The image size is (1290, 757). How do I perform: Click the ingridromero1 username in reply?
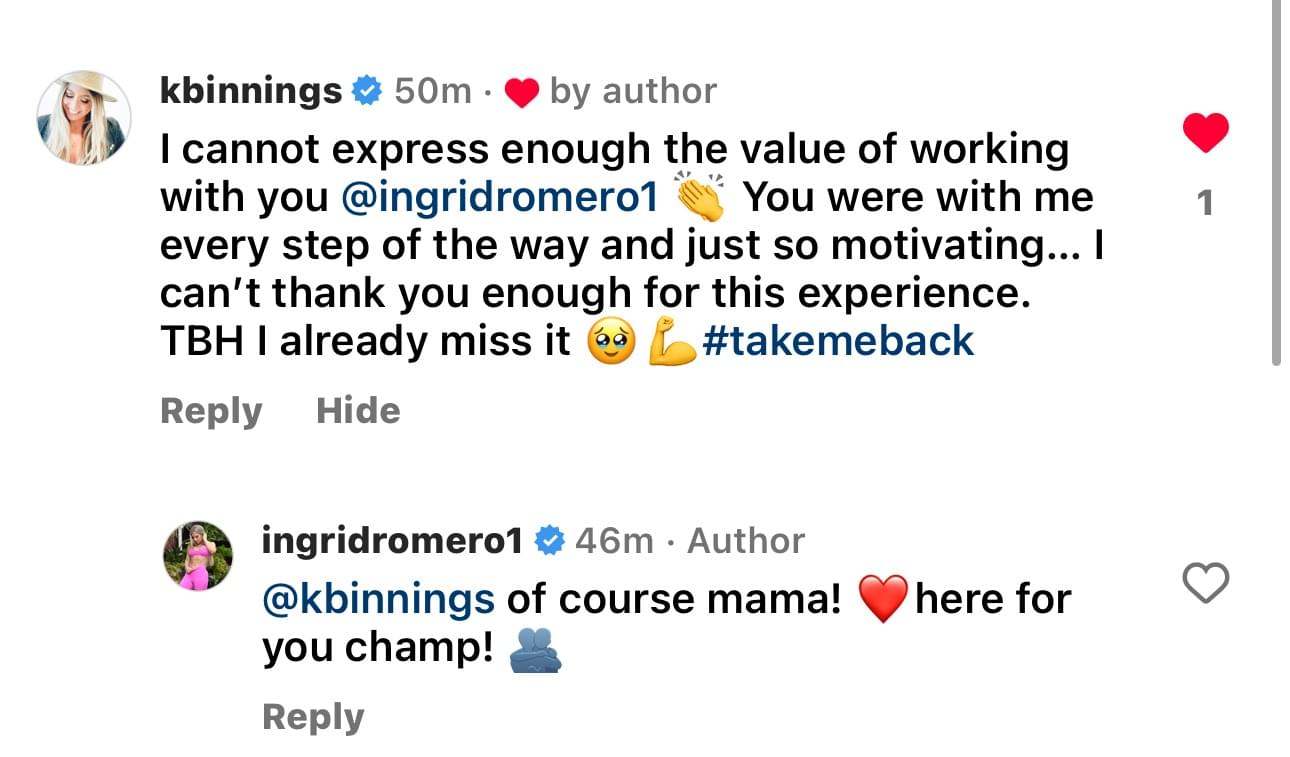pos(392,541)
